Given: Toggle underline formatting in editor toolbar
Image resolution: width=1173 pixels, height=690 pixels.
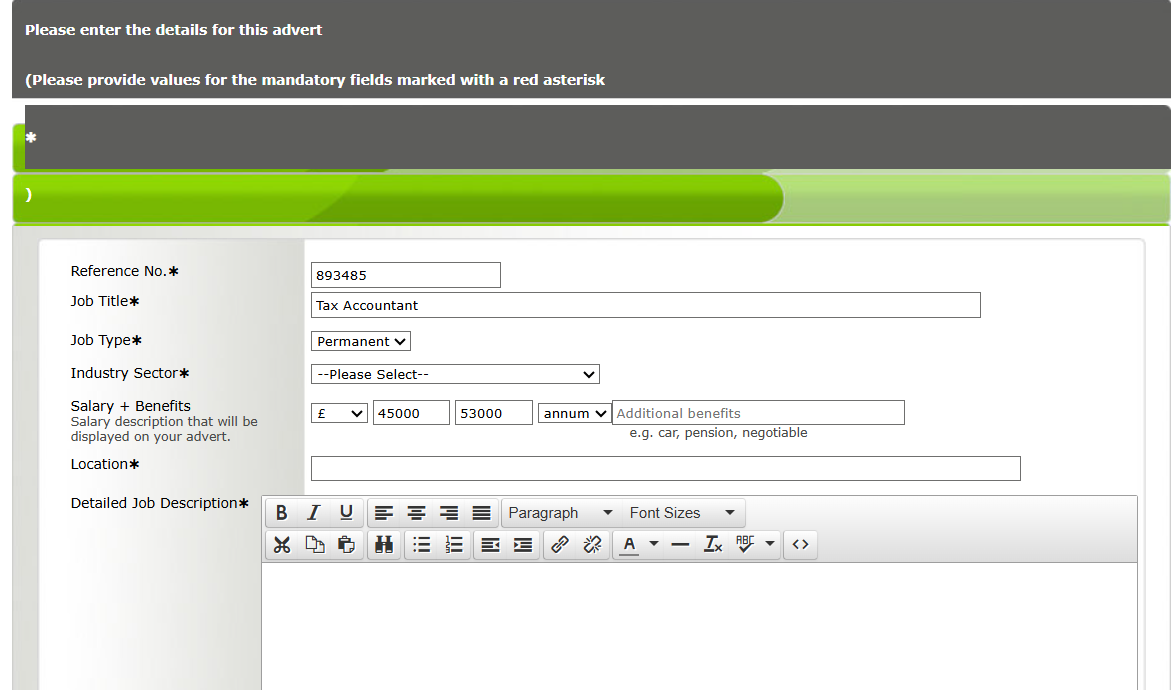Looking at the screenshot, I should point(346,513).
